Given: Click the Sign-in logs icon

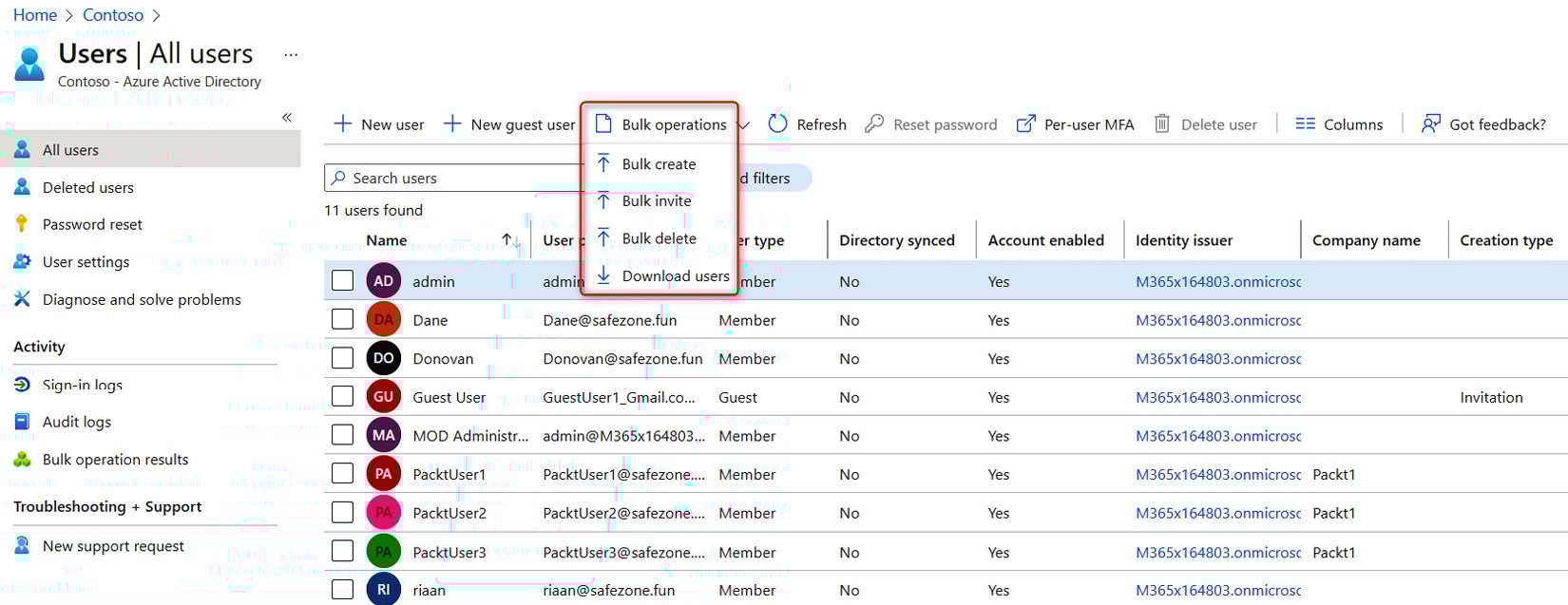Looking at the screenshot, I should point(22,385).
